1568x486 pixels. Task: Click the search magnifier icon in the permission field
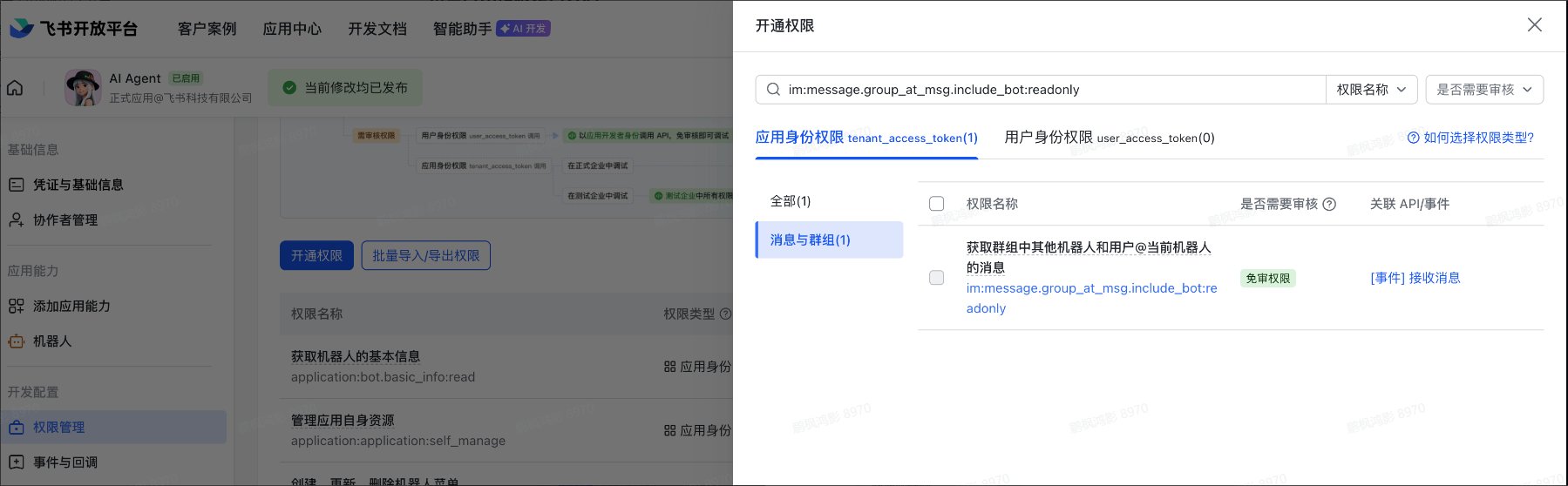[773, 90]
